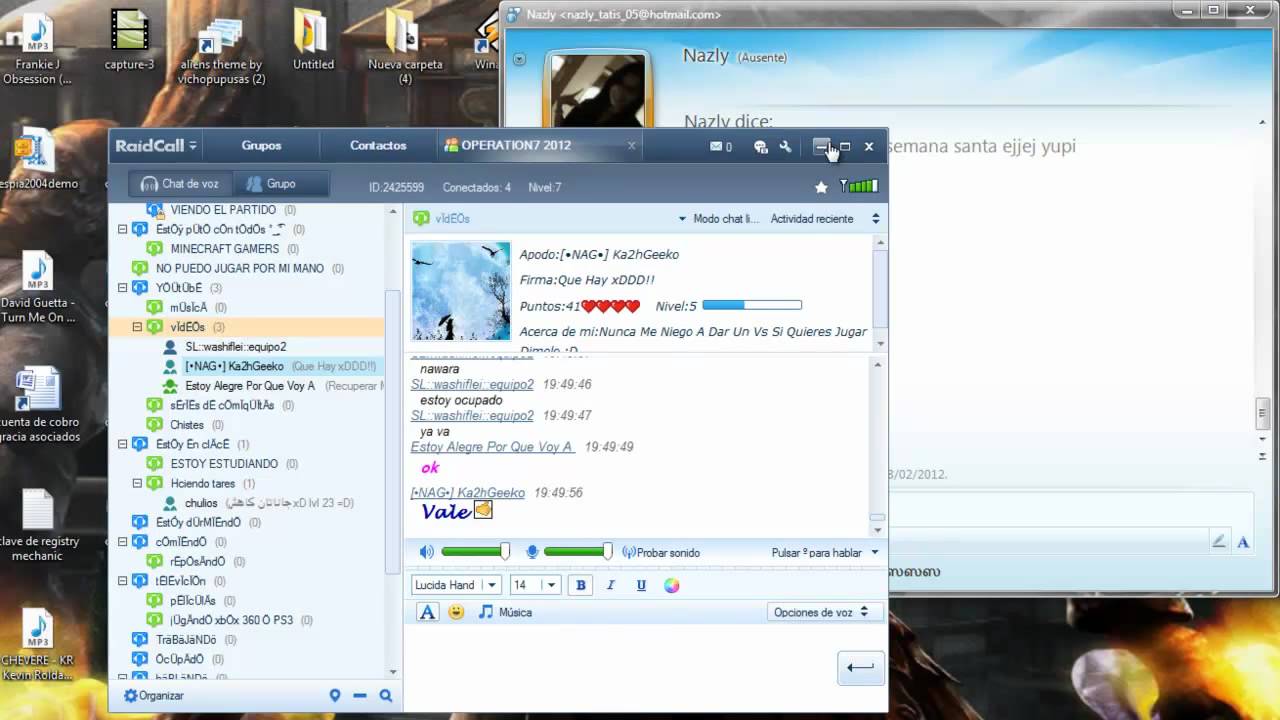
Task: Open aliens theme by vichopupusas shortcut
Action: point(222,48)
